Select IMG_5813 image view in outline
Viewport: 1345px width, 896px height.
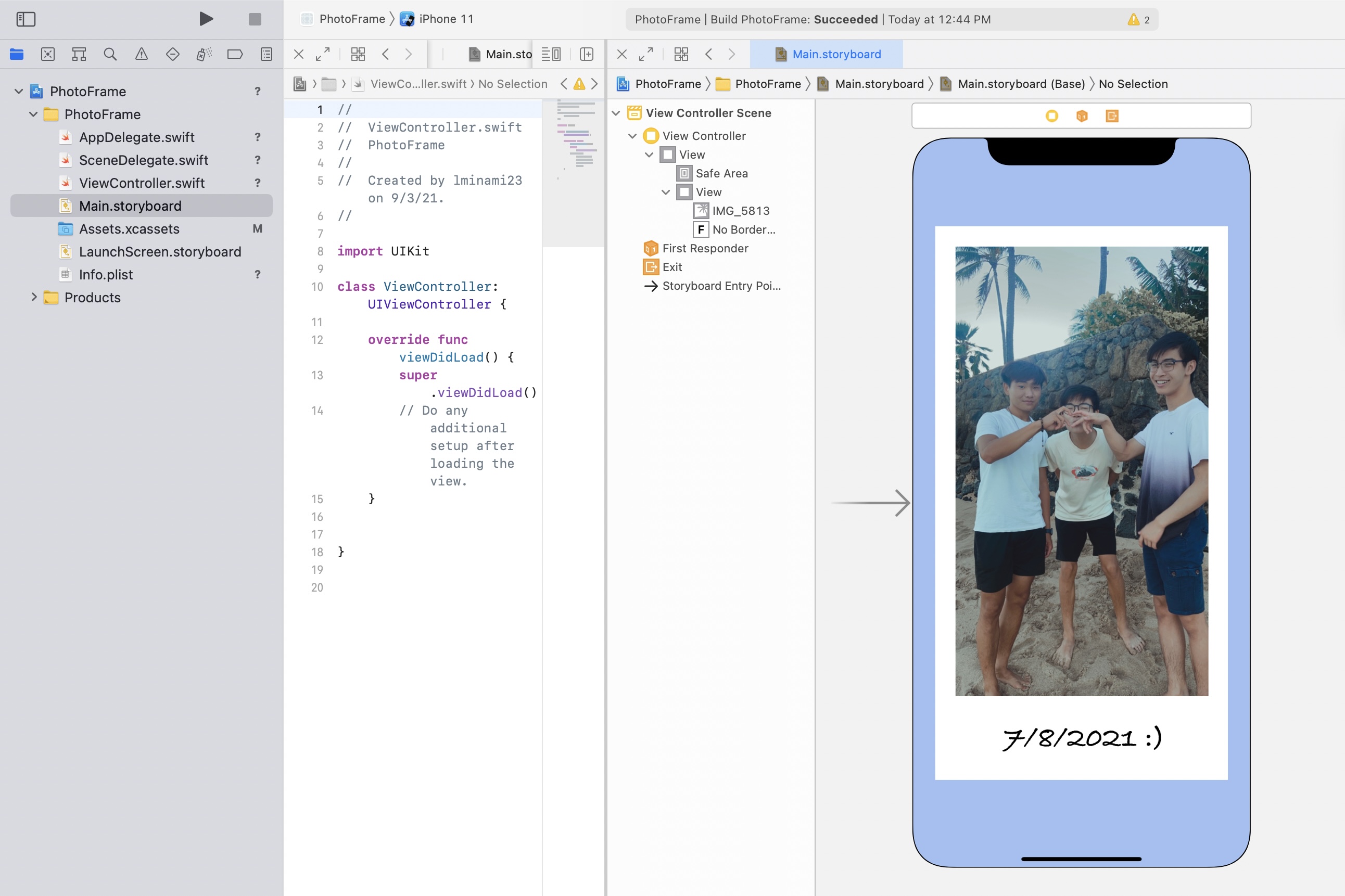click(x=732, y=211)
